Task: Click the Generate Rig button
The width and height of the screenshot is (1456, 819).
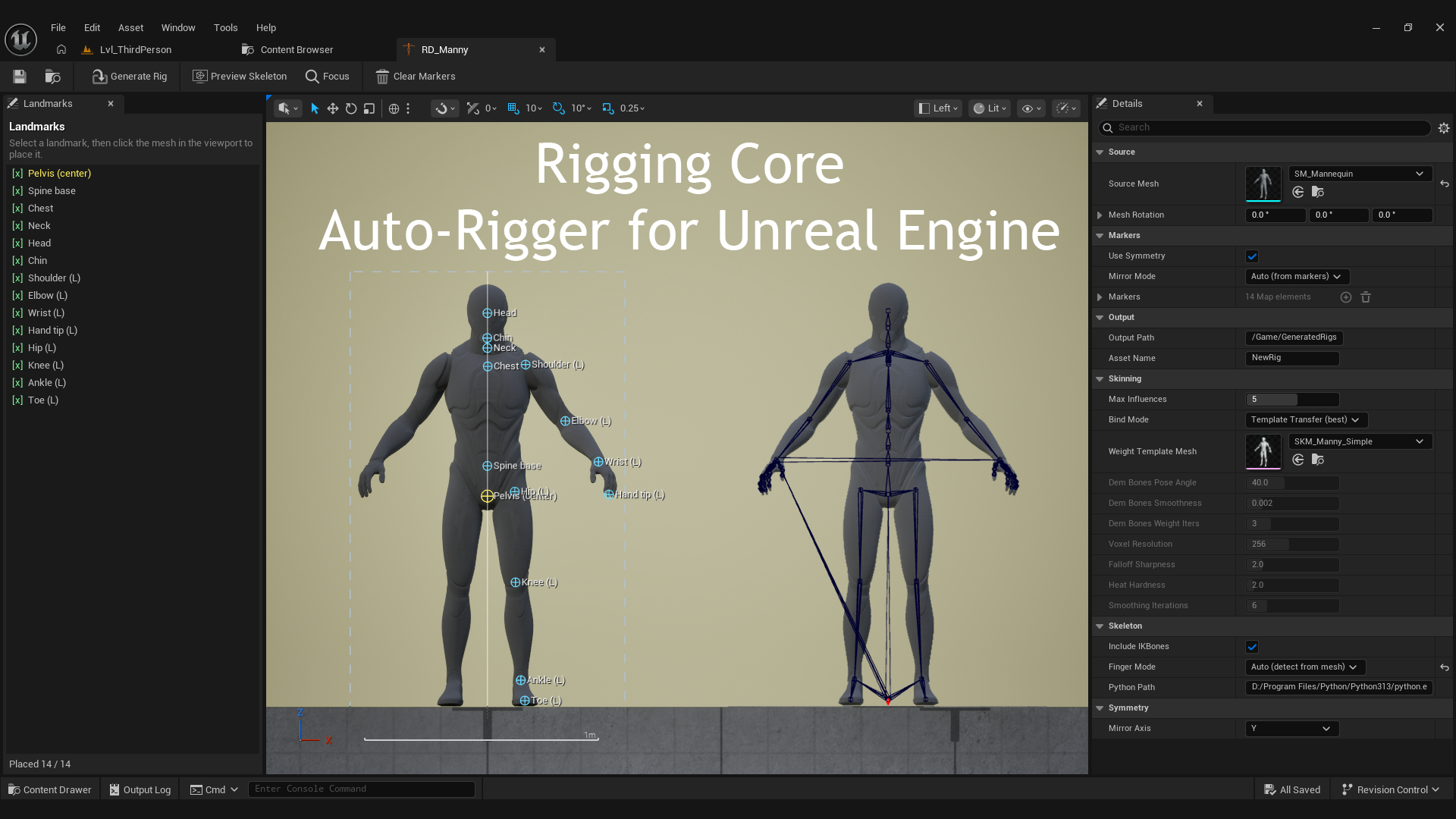Action: (x=130, y=77)
